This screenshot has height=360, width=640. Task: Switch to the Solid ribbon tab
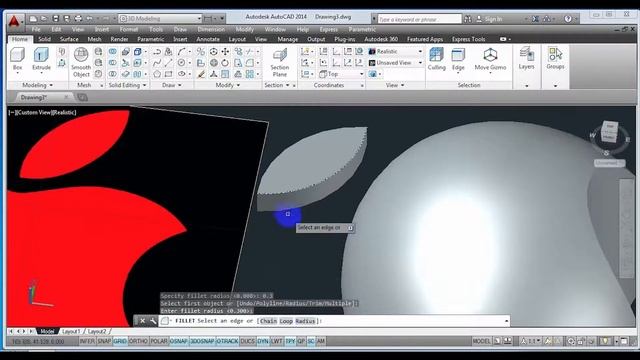coord(44,39)
